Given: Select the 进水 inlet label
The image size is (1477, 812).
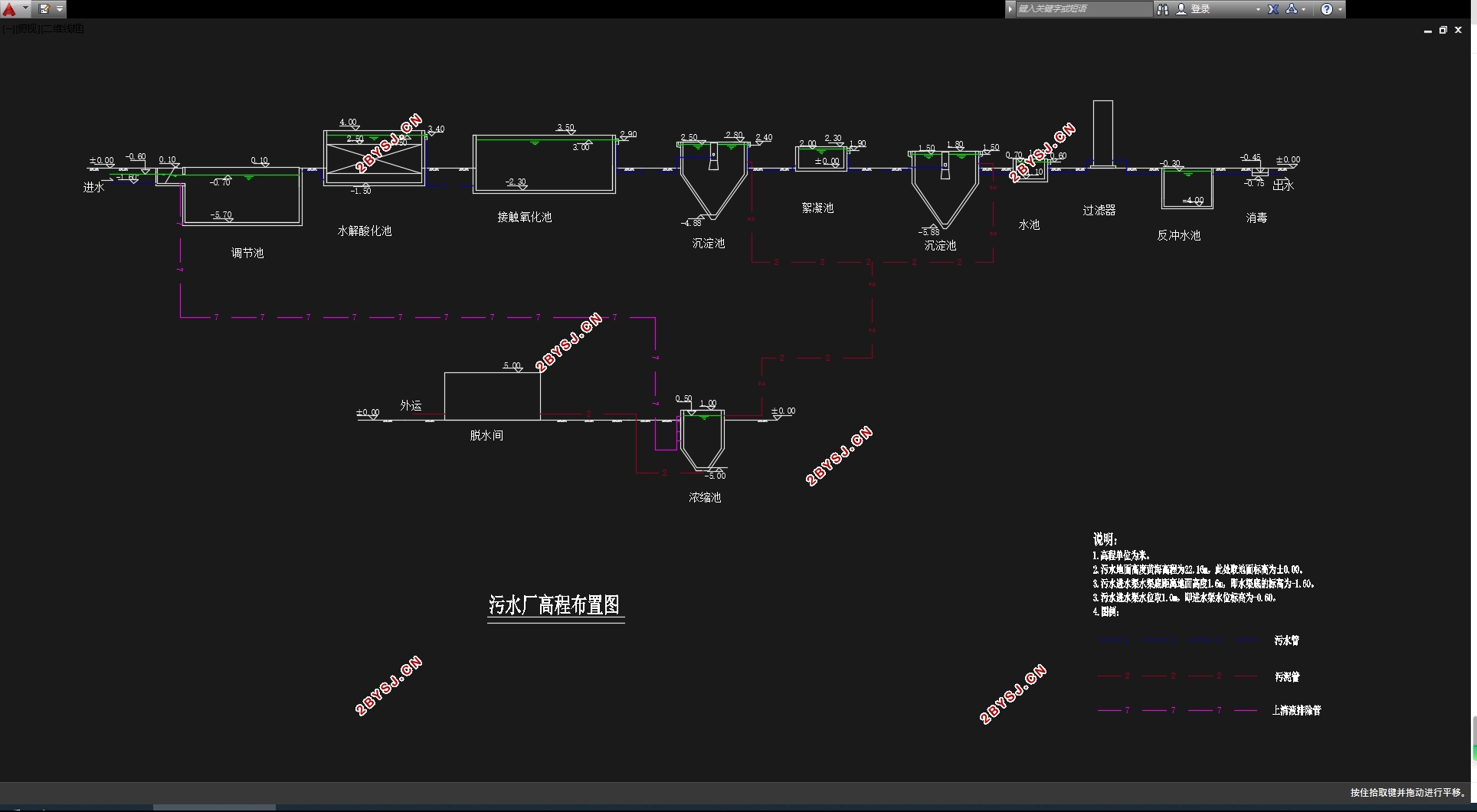Looking at the screenshot, I should click(93, 187).
